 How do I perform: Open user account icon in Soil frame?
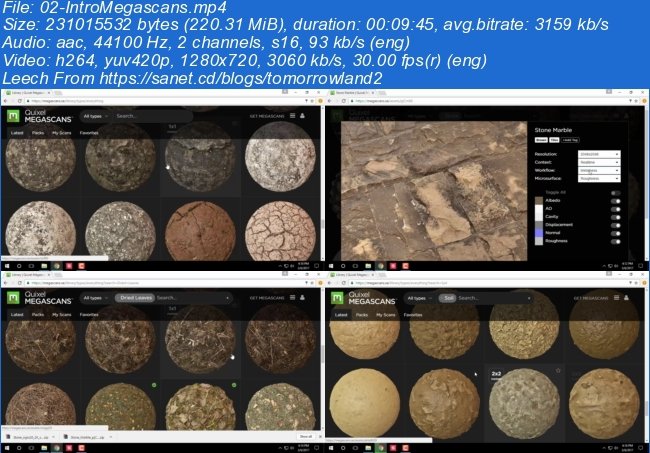(x=626, y=298)
